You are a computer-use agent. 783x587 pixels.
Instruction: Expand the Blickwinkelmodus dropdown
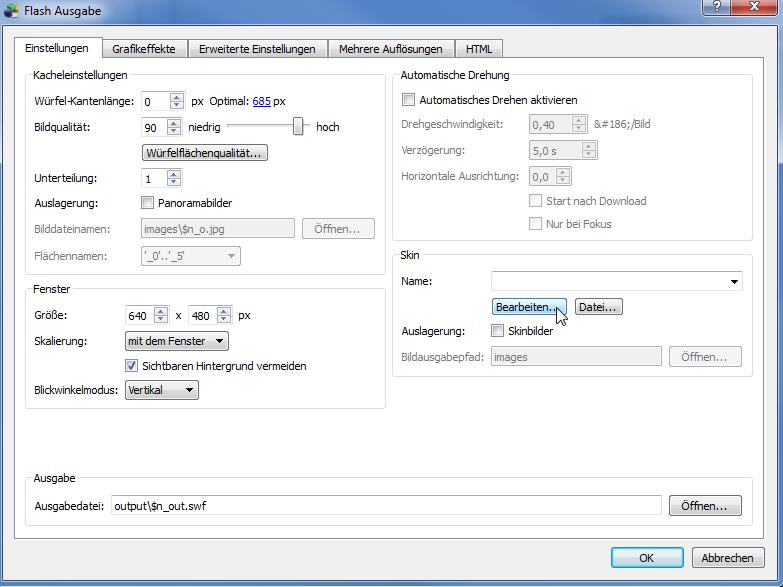pyautogui.click(x=161, y=390)
